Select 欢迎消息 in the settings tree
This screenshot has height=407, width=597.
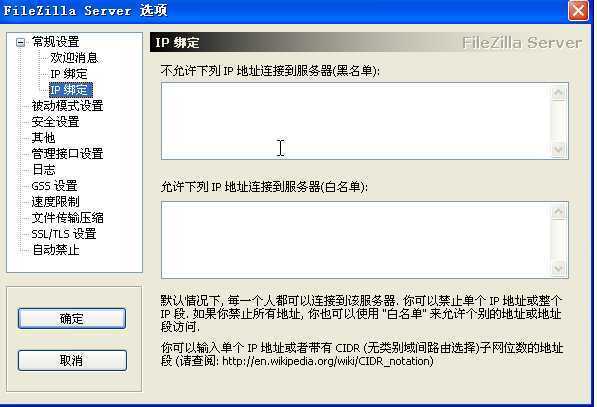coord(74,58)
